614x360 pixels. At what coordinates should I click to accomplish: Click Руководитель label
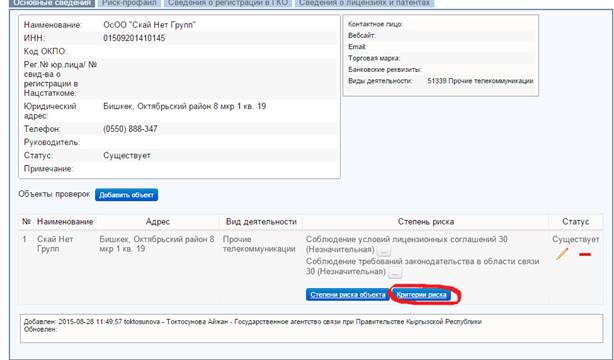(x=52, y=142)
